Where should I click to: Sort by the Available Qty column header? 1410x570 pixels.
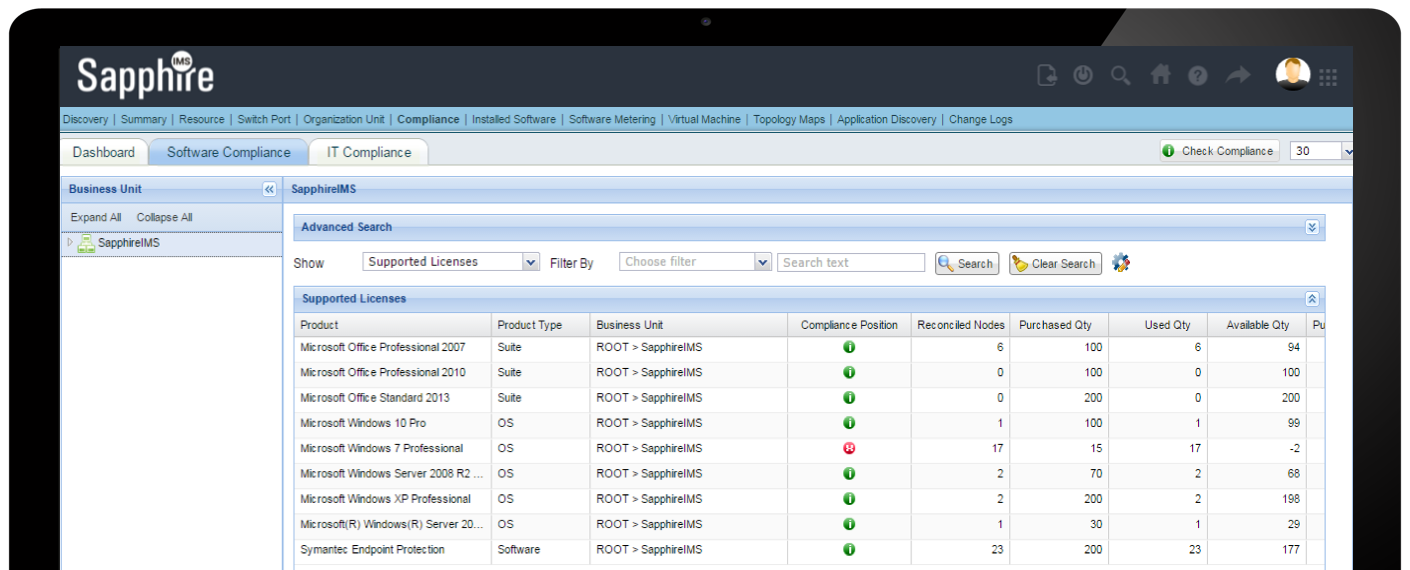1257,325
